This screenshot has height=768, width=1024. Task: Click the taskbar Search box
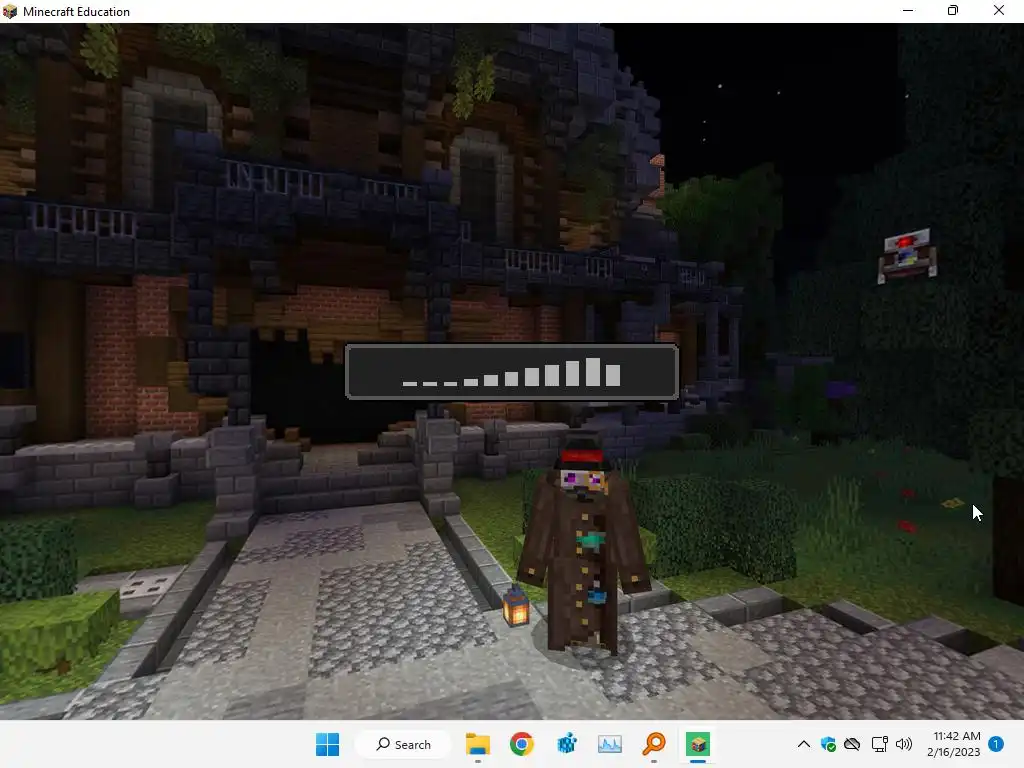pos(403,744)
